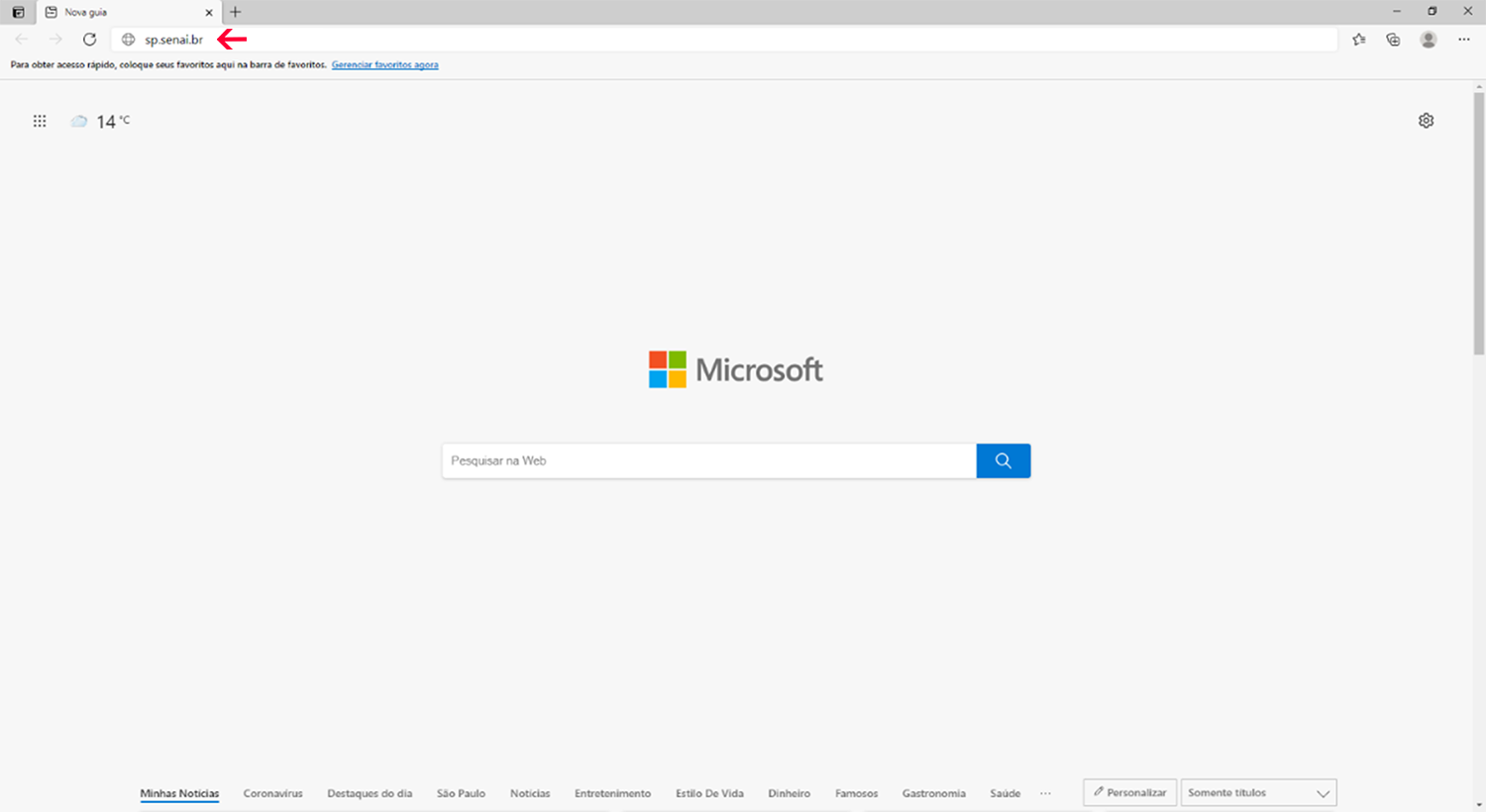Open the Collections icon
This screenshot has height=812, width=1486.
point(1393,40)
